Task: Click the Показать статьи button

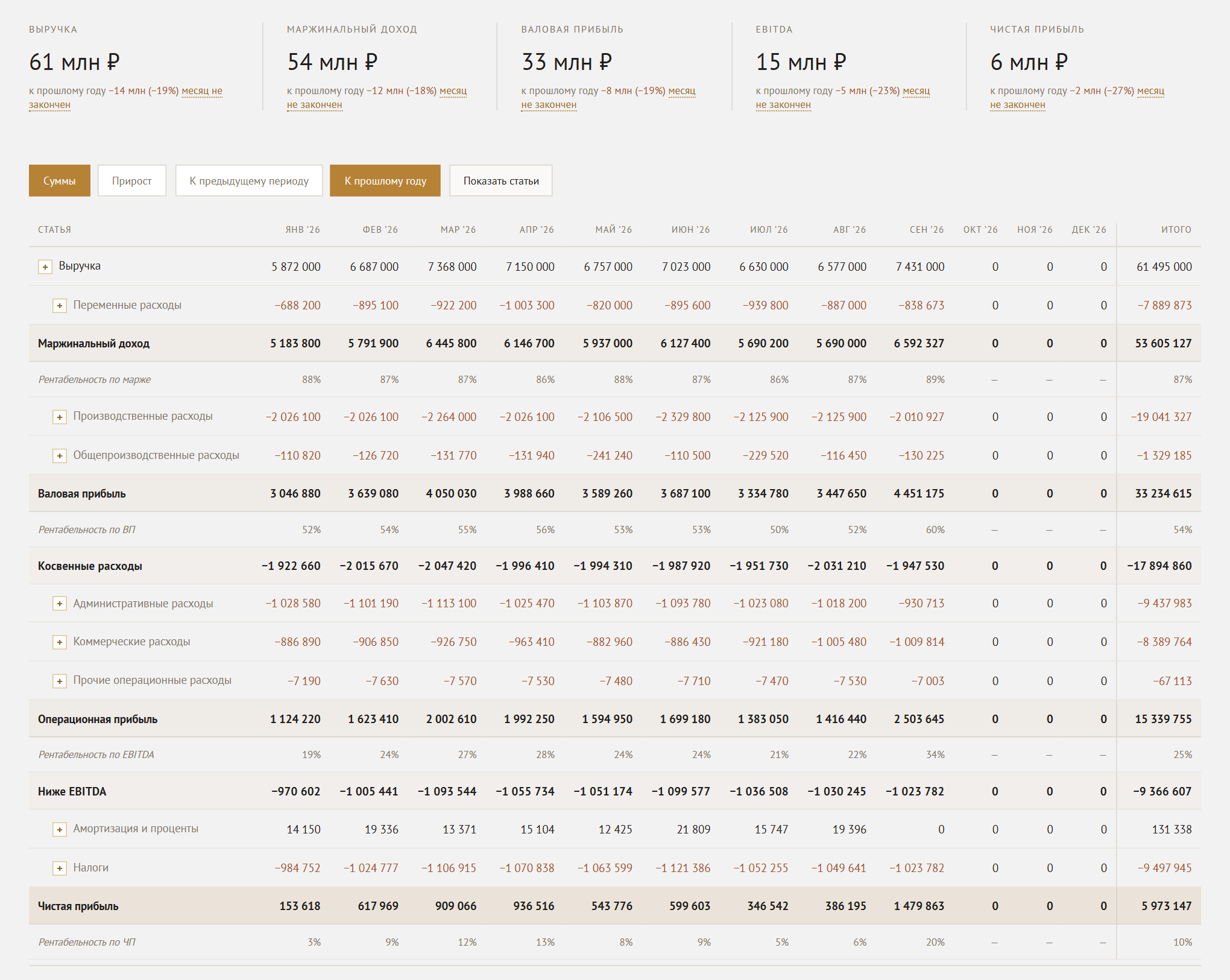Action: (501, 180)
